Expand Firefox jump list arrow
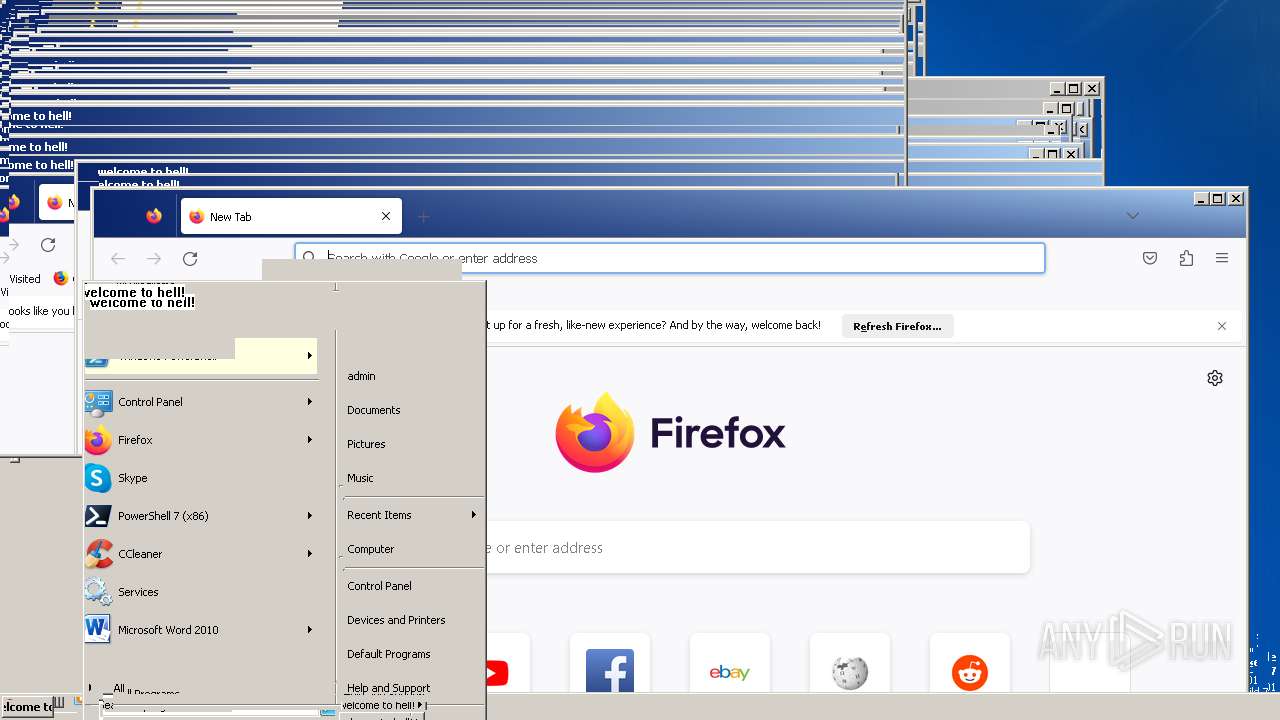The width and height of the screenshot is (1280, 720). coord(310,440)
